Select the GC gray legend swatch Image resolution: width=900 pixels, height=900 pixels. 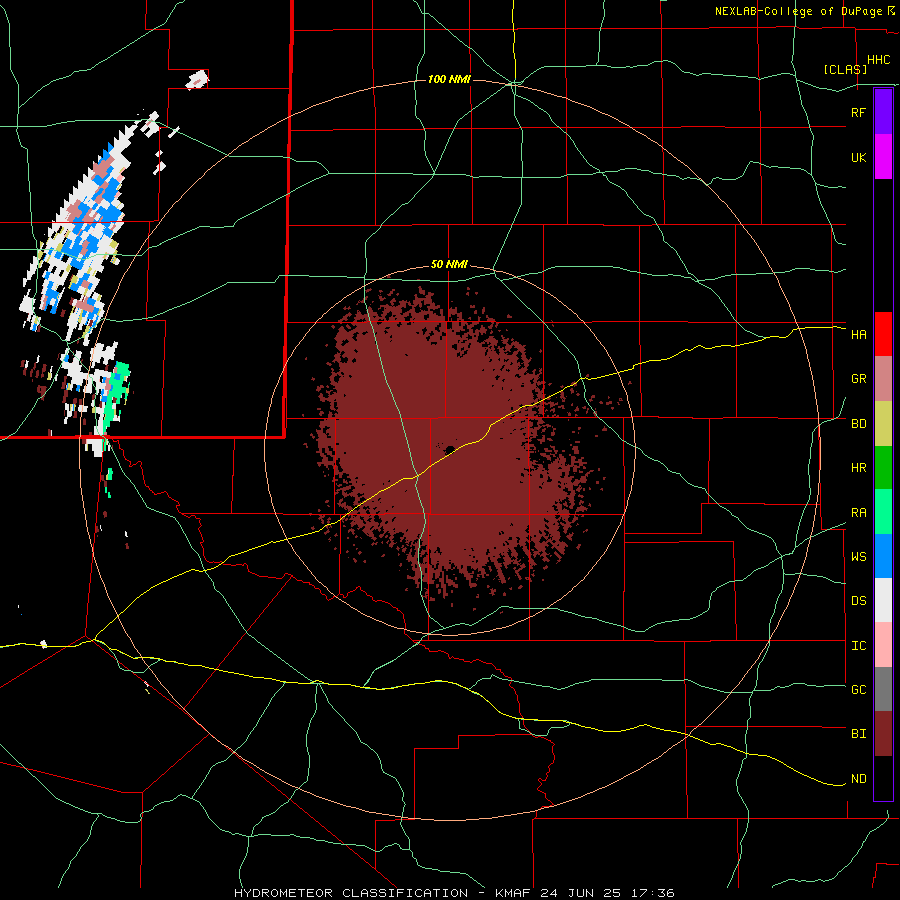(x=883, y=689)
